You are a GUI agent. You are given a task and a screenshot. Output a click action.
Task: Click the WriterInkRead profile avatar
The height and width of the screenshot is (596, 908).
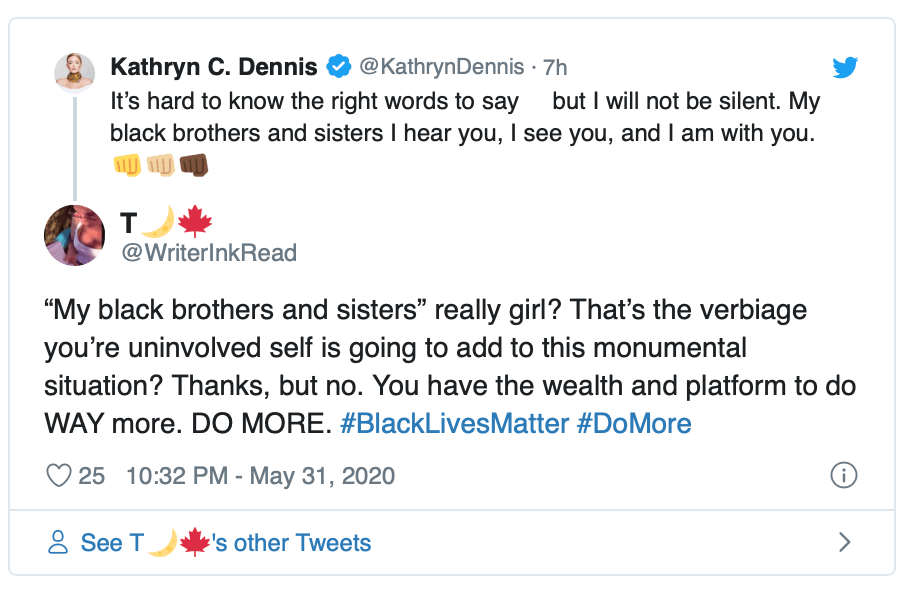(x=75, y=236)
